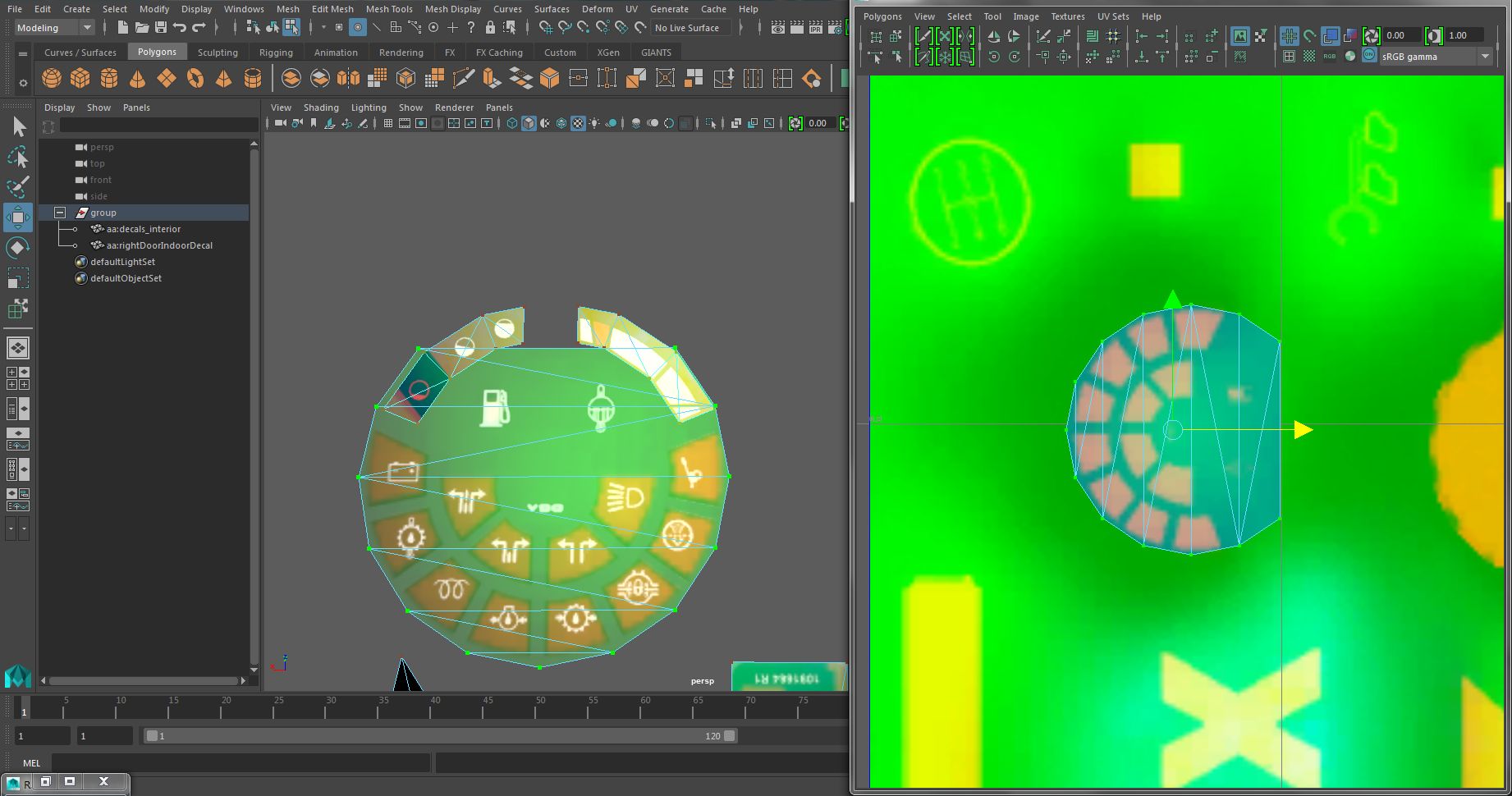Toggle the color management ON button
The image size is (1512, 796).
(1369, 56)
